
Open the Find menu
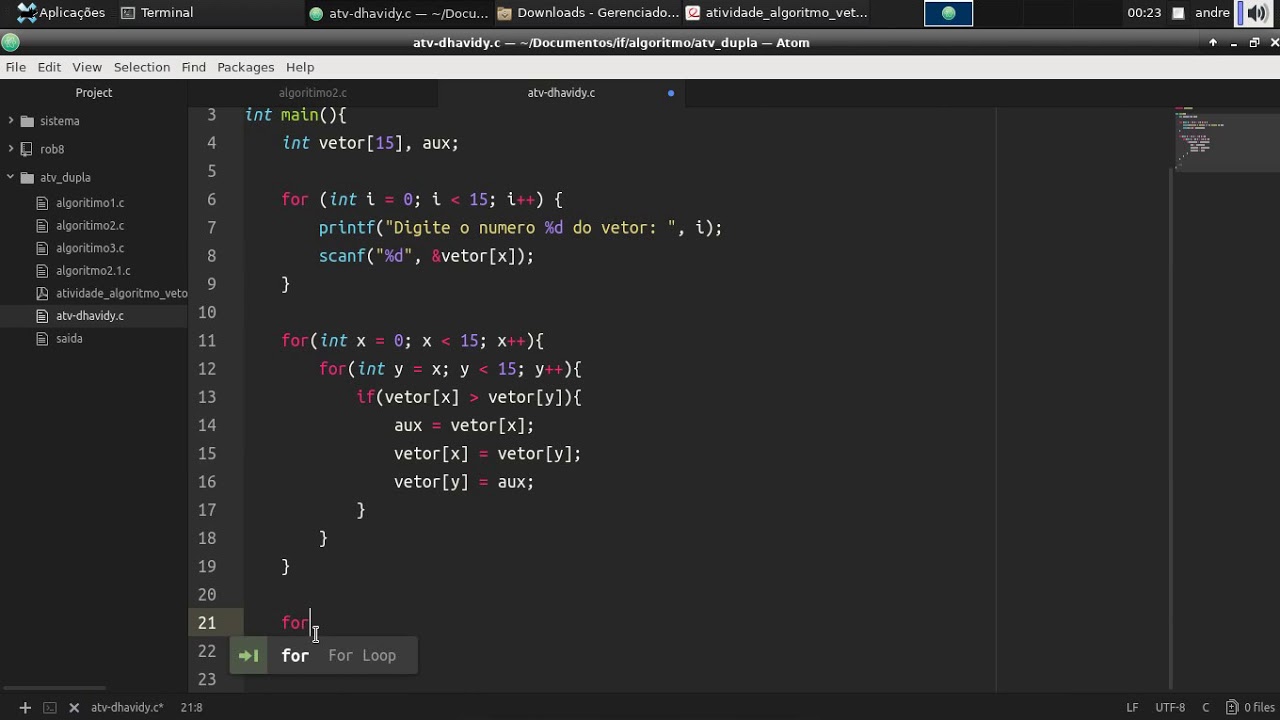click(x=194, y=67)
